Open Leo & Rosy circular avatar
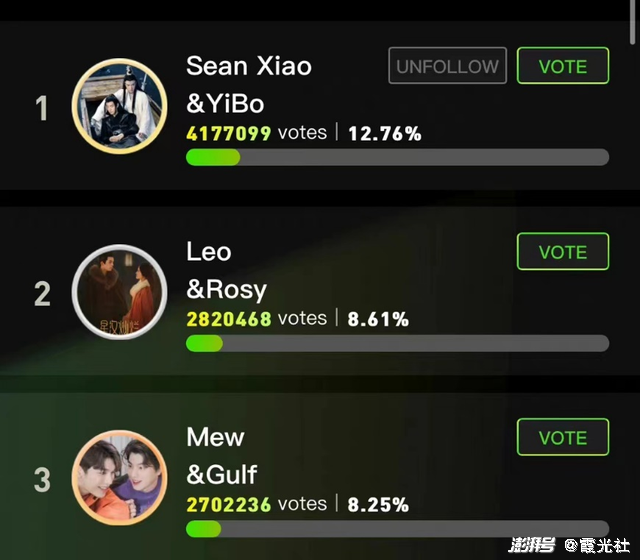640x560 pixels. (119, 292)
